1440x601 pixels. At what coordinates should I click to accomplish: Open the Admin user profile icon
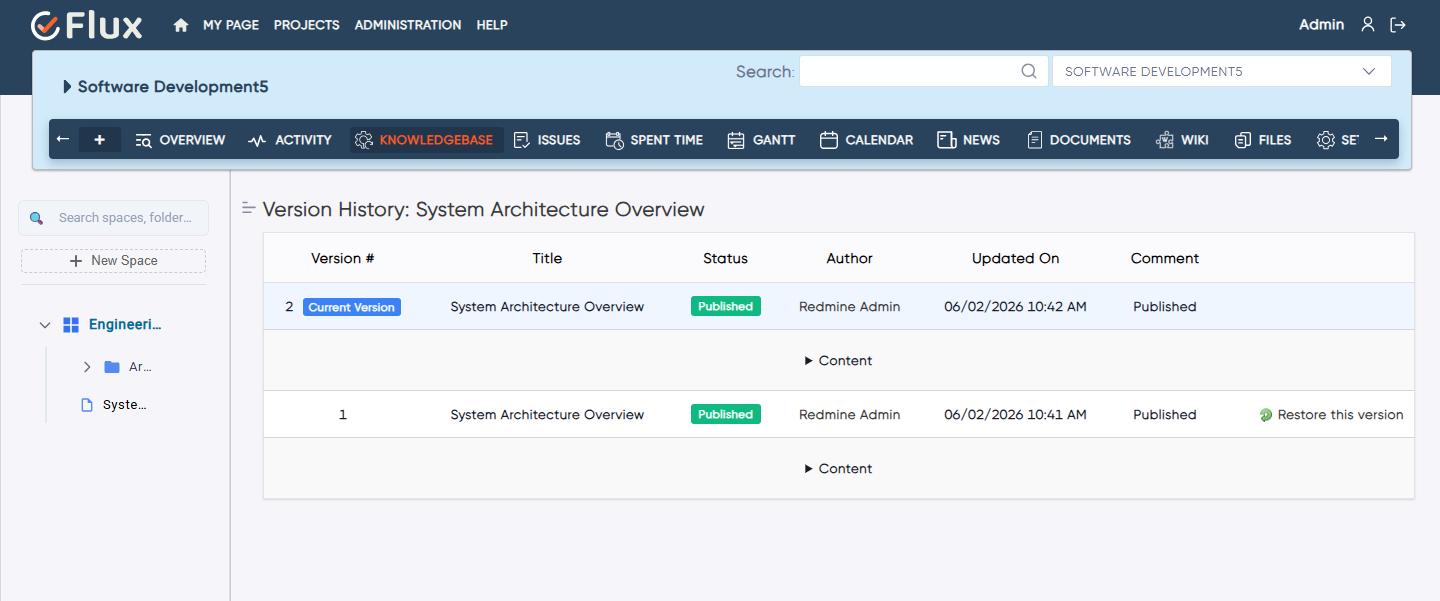1368,25
